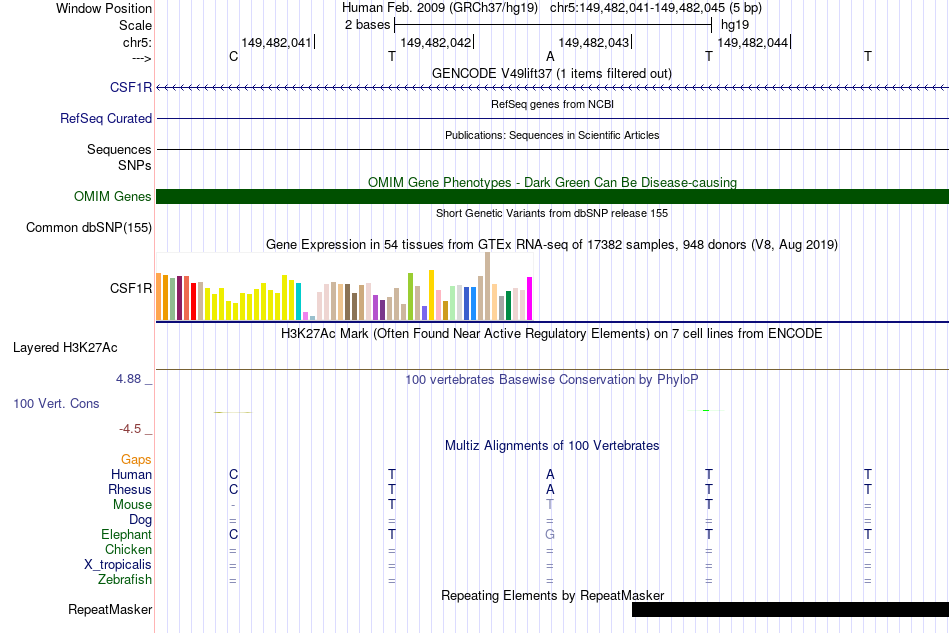Open 100 vertebrates Basewise Conservation by PhyloP
The image size is (950, 633).
click(x=552, y=380)
